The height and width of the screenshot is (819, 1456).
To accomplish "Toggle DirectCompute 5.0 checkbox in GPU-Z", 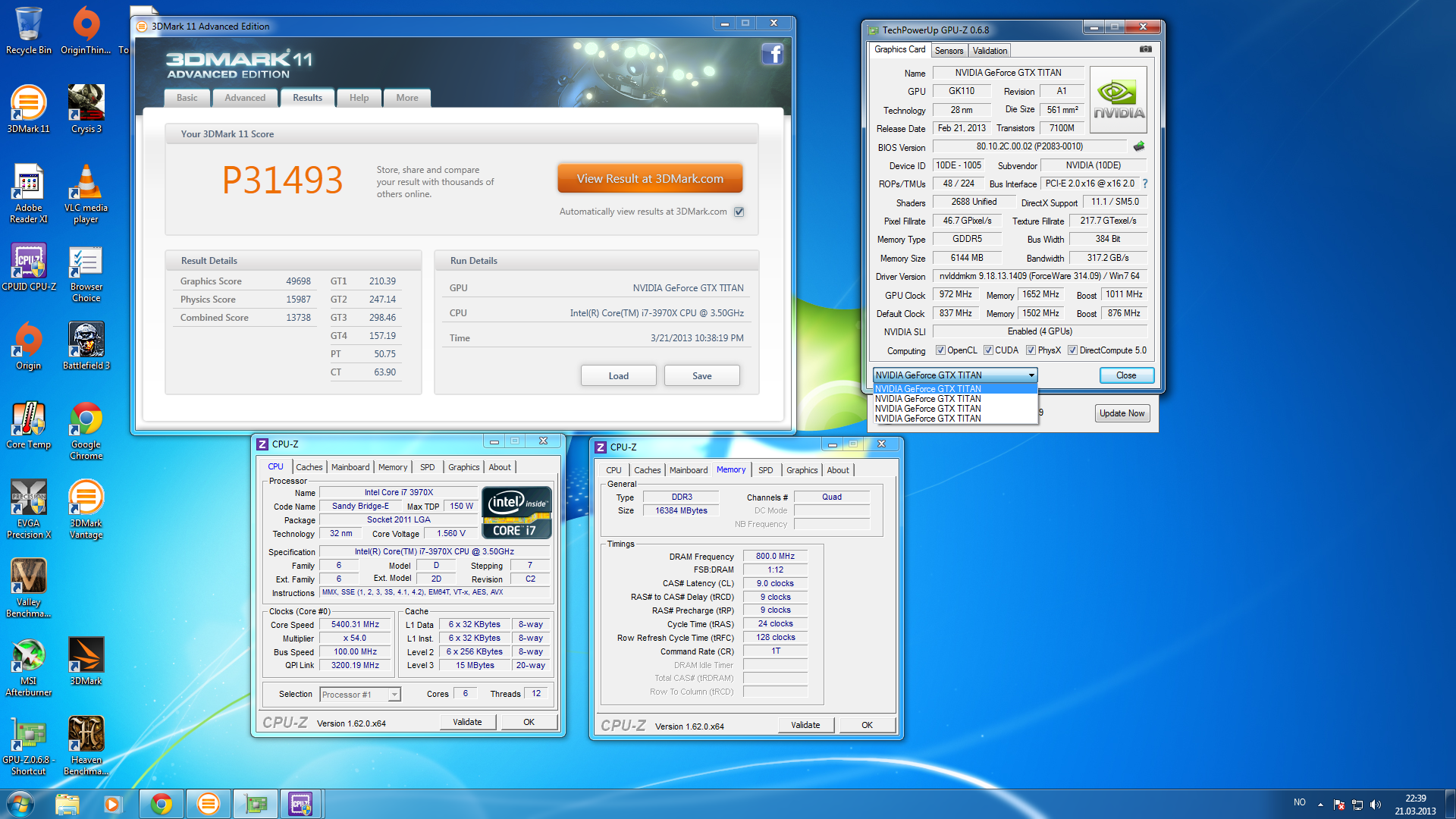I will point(1072,350).
